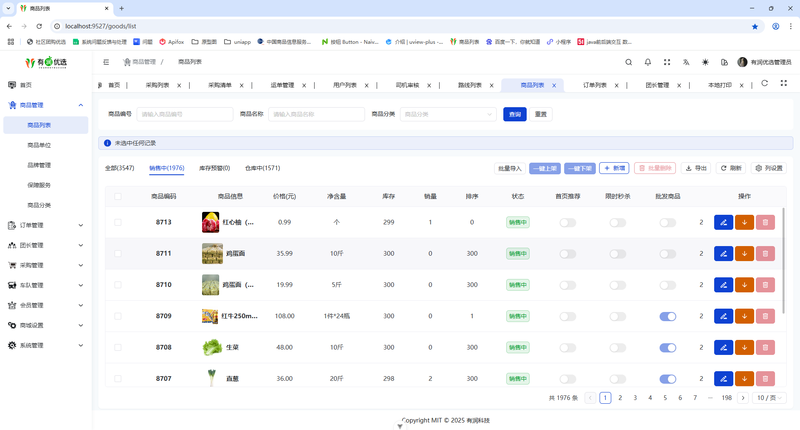Enable 首页推荐 switch for product 8713

click(567, 222)
